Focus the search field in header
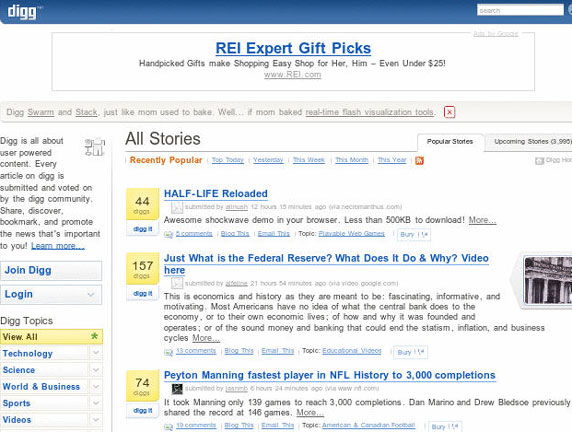This screenshot has width=572, height=432. [520, 10]
